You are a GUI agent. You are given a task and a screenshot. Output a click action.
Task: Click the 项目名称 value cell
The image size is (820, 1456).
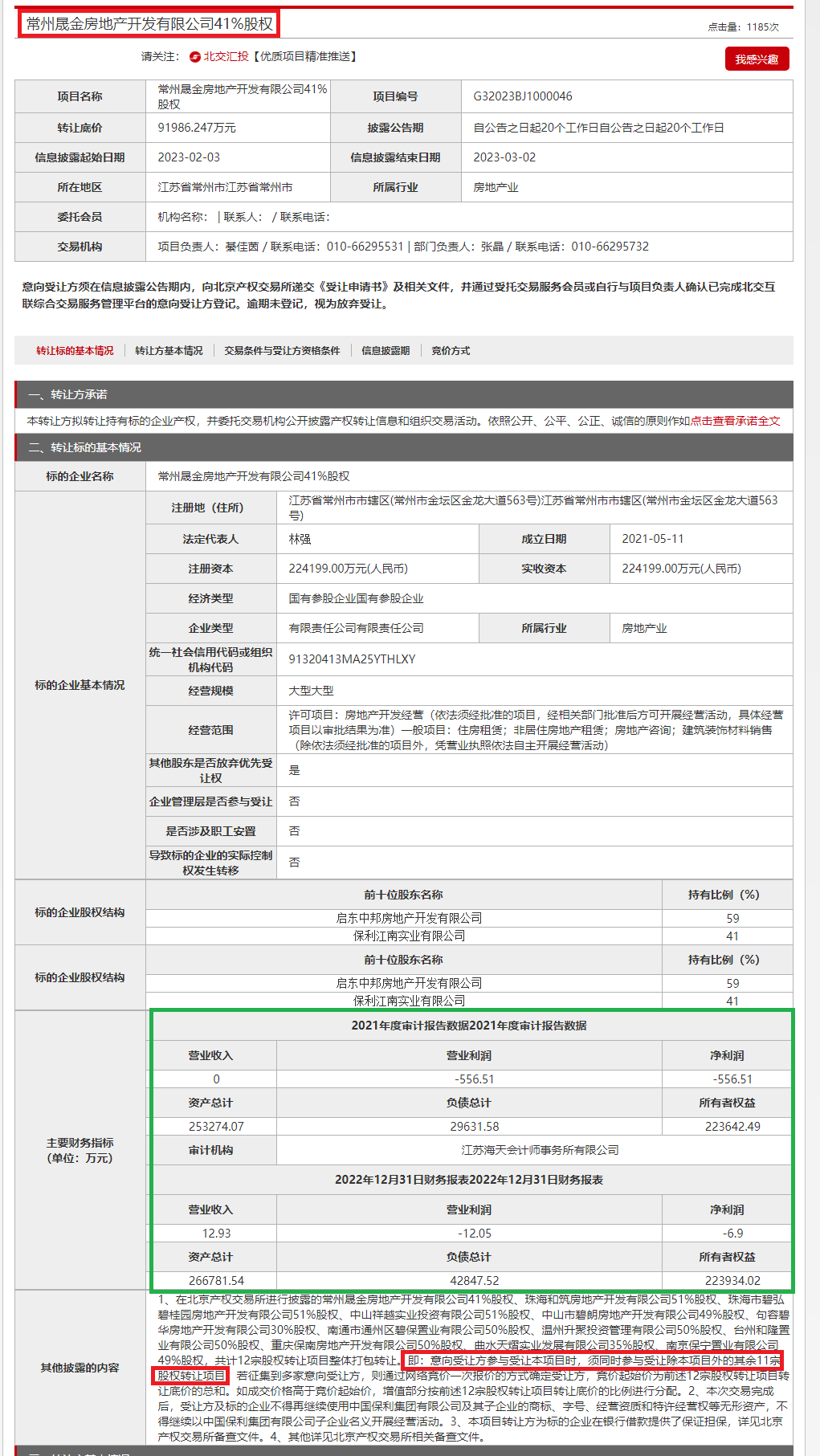coord(238,96)
